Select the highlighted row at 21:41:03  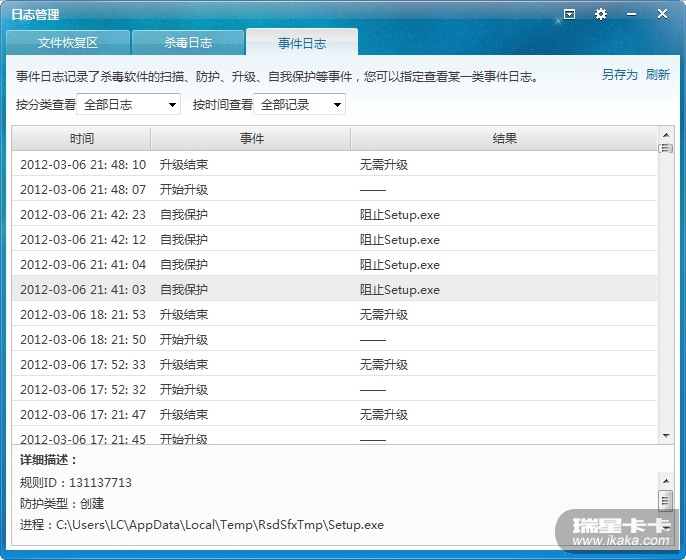pyautogui.click(x=335, y=289)
